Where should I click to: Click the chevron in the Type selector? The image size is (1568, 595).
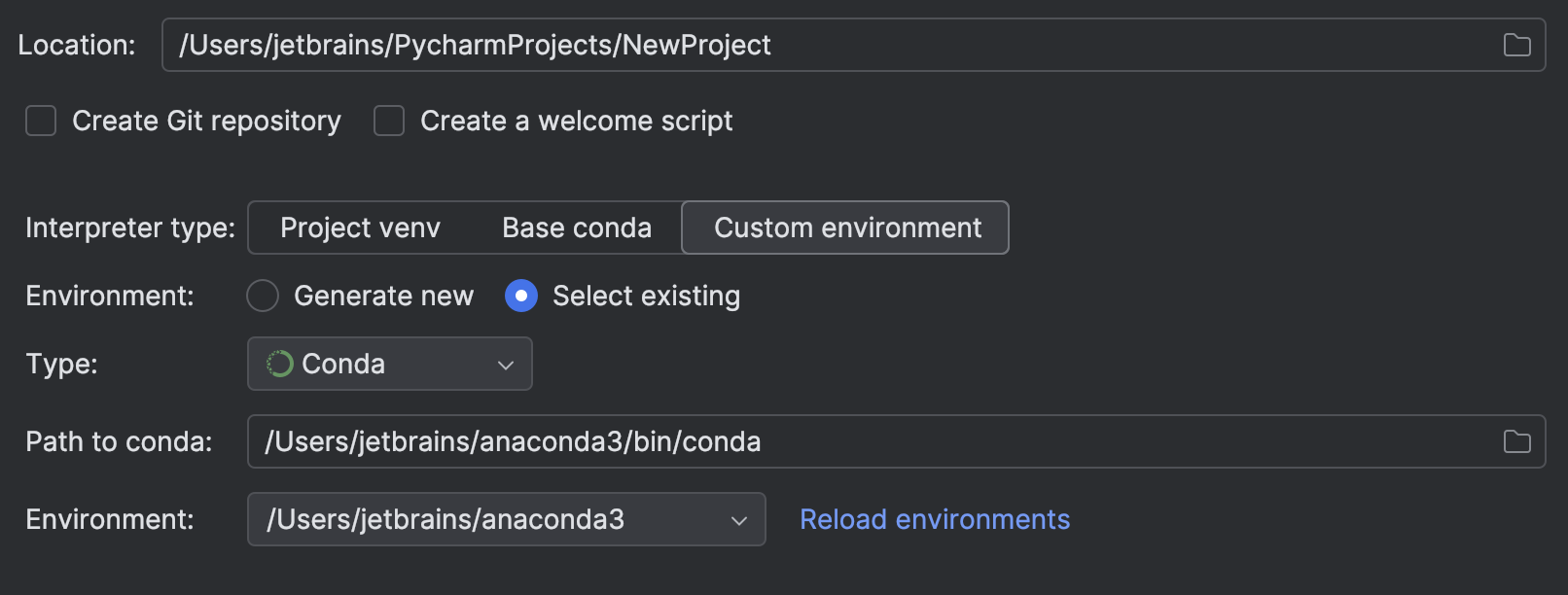click(x=506, y=365)
